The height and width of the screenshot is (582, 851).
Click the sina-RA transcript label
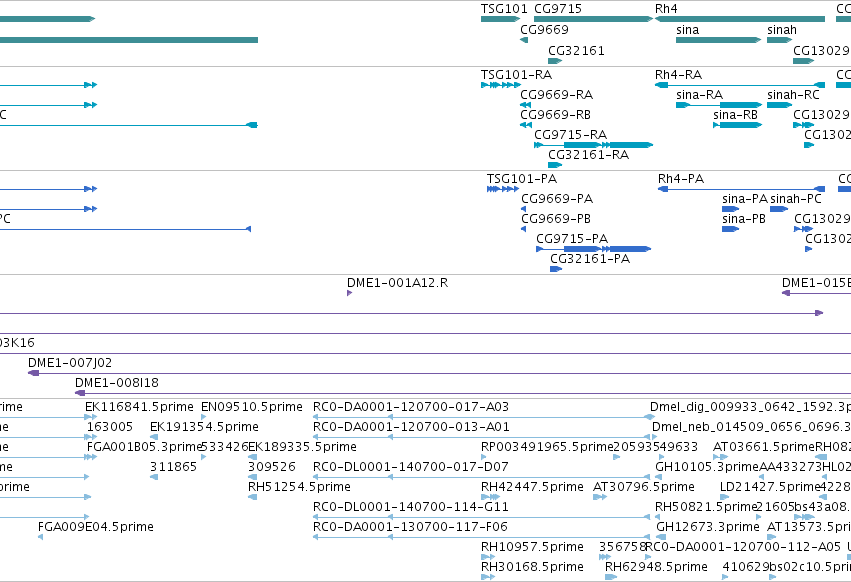(x=700, y=94)
